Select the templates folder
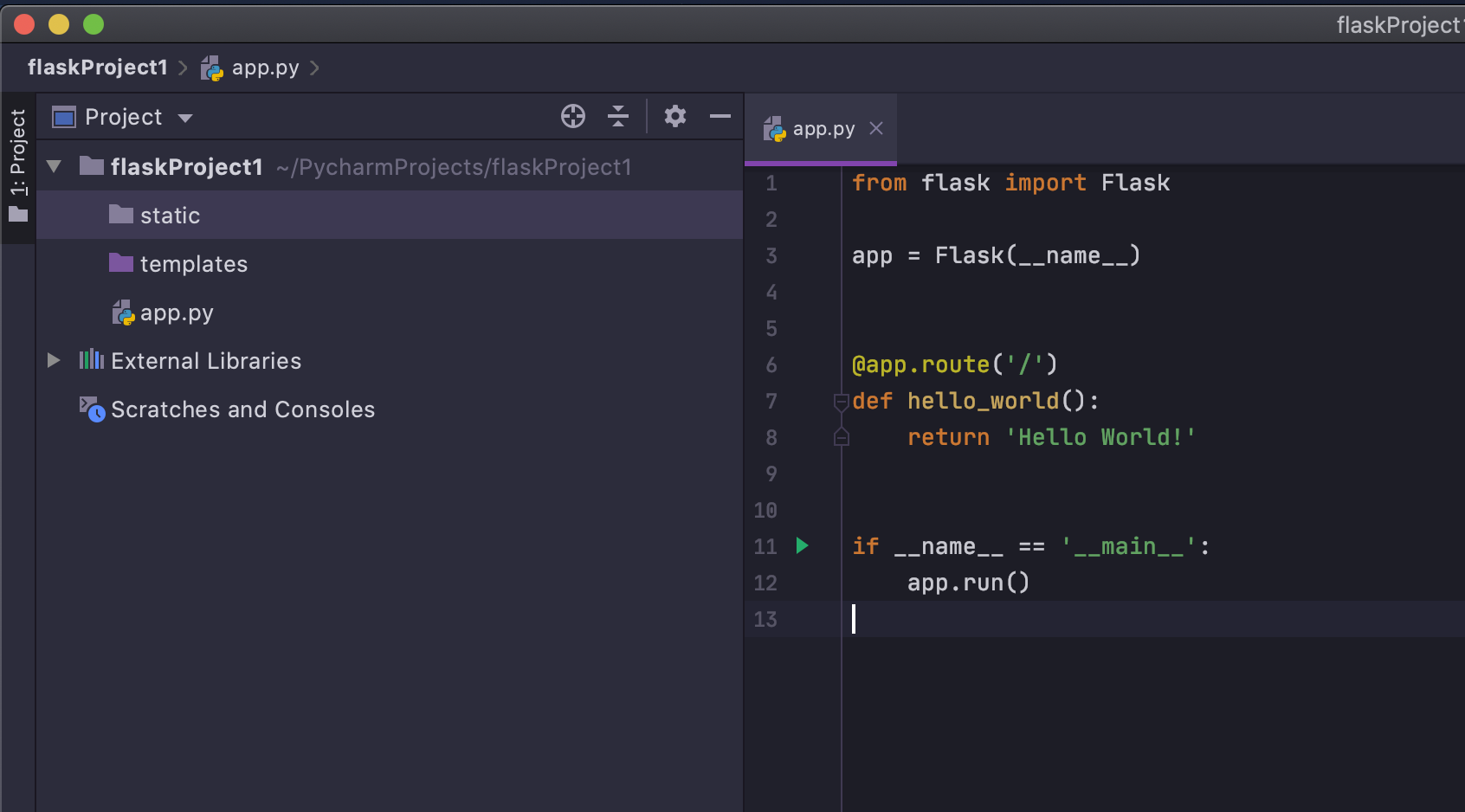Image resolution: width=1465 pixels, height=812 pixels. 390,263
